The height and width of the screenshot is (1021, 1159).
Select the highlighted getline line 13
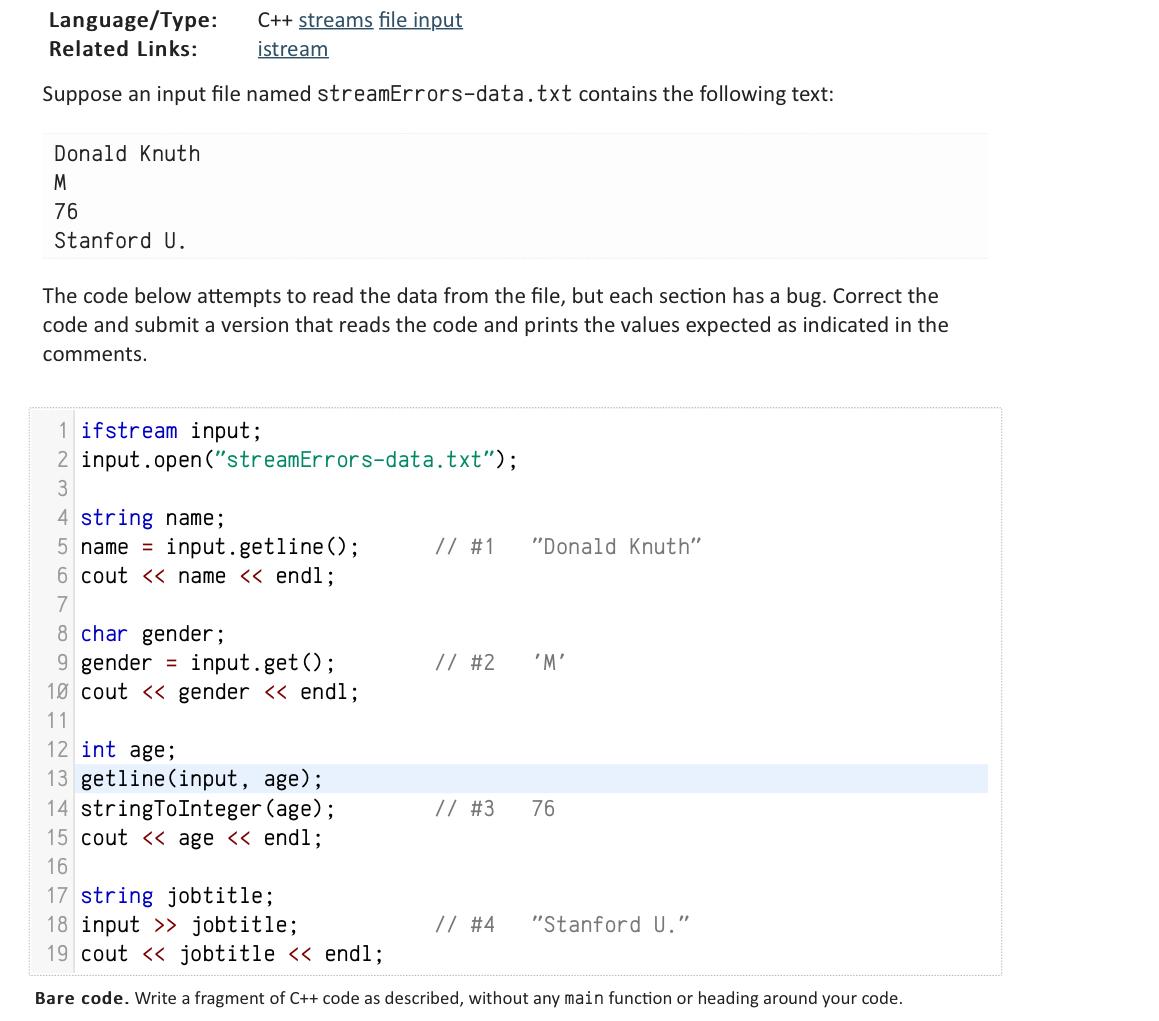200,778
